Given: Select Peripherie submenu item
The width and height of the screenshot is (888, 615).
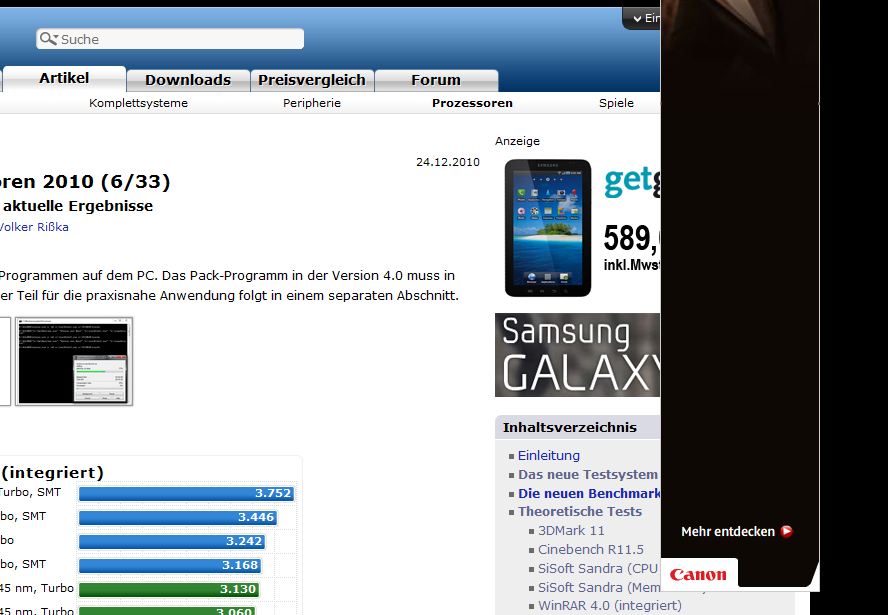Looking at the screenshot, I should click(312, 103).
